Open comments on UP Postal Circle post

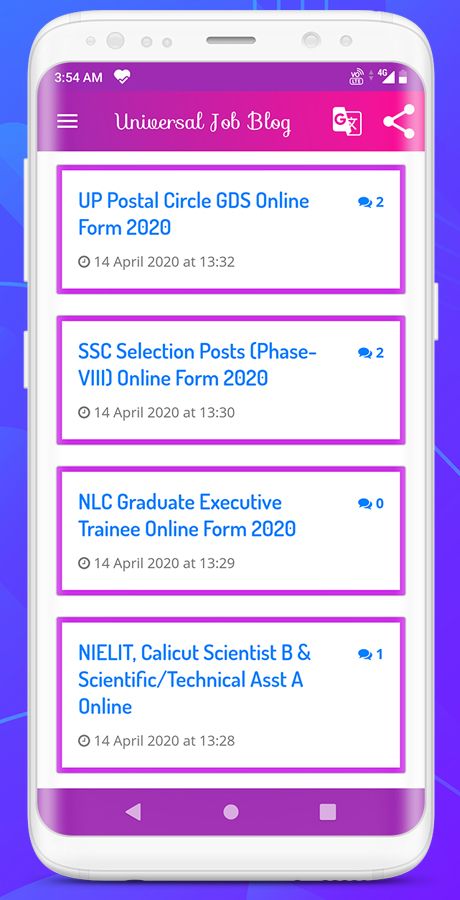coord(370,202)
